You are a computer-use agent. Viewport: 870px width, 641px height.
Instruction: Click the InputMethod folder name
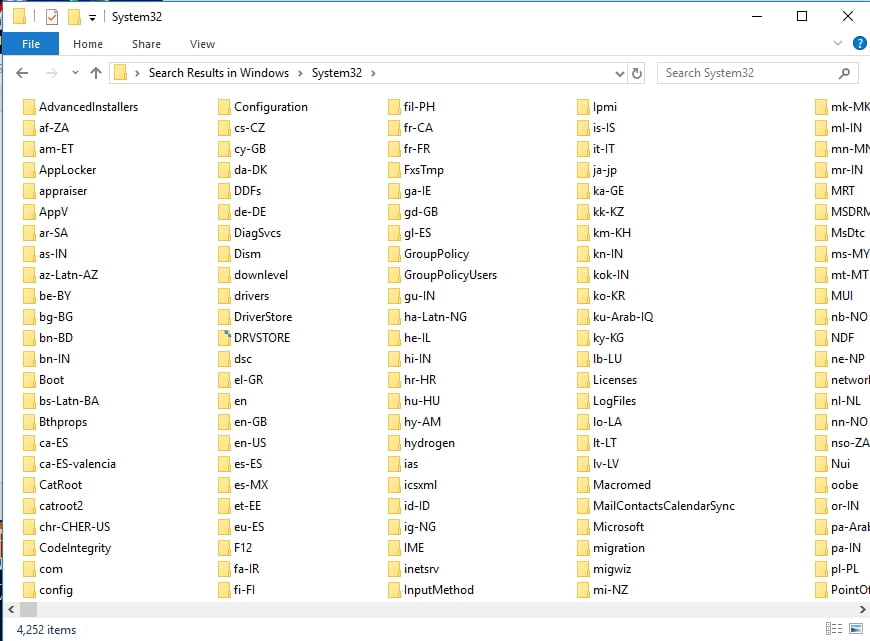(x=439, y=590)
